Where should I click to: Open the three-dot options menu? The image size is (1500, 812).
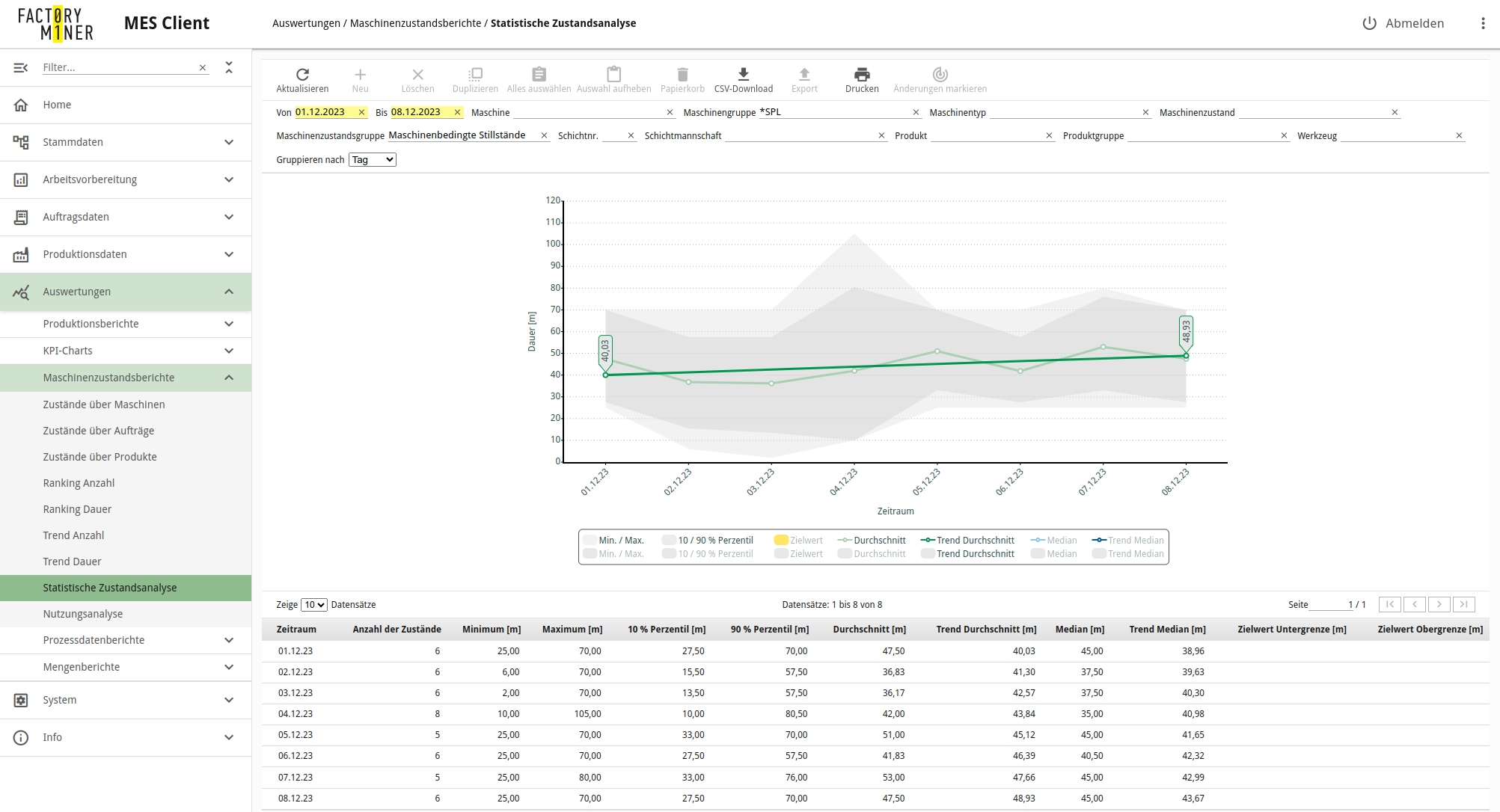[x=1482, y=23]
